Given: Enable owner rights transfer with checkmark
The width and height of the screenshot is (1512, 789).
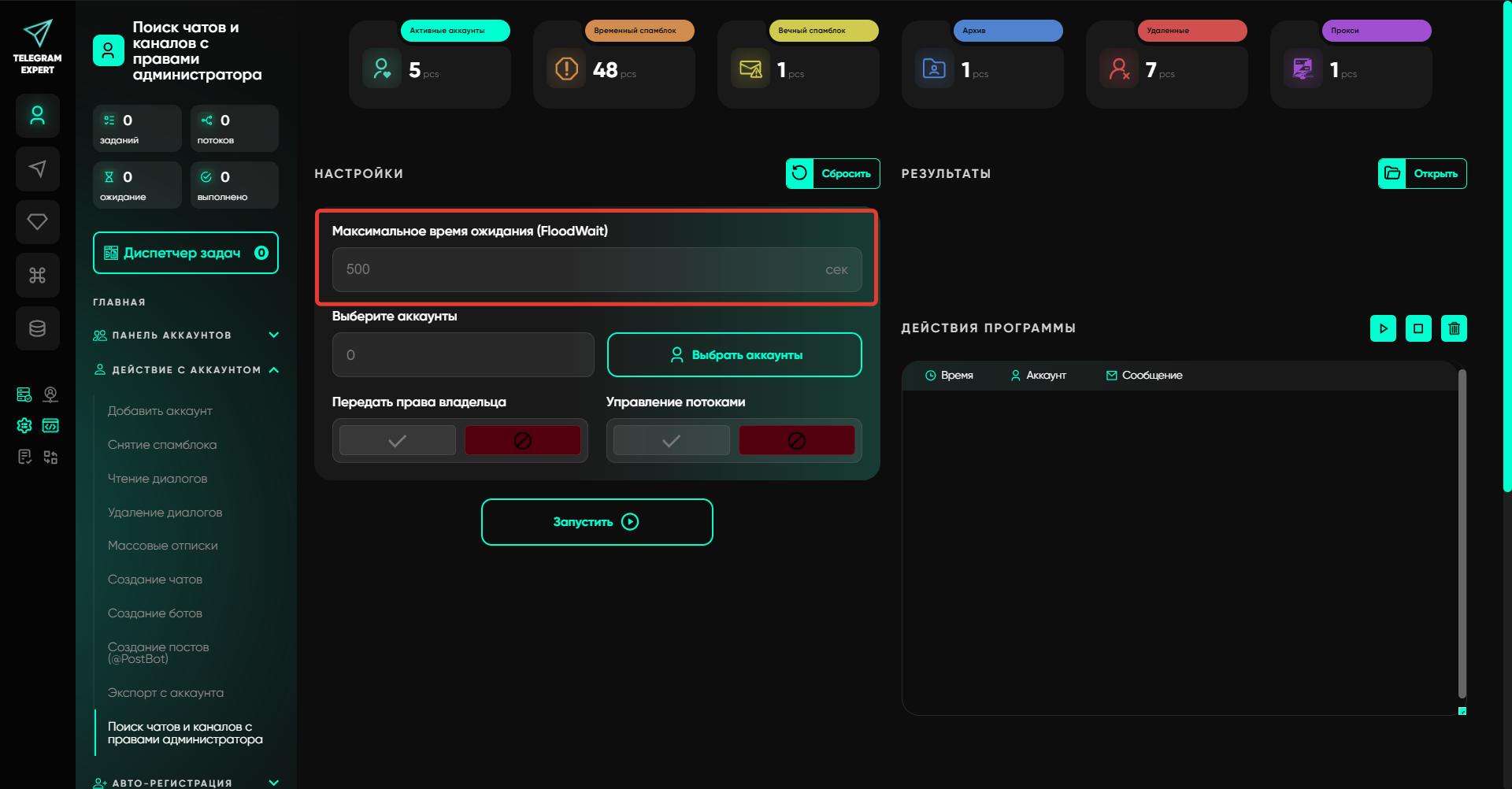Looking at the screenshot, I should (x=398, y=440).
